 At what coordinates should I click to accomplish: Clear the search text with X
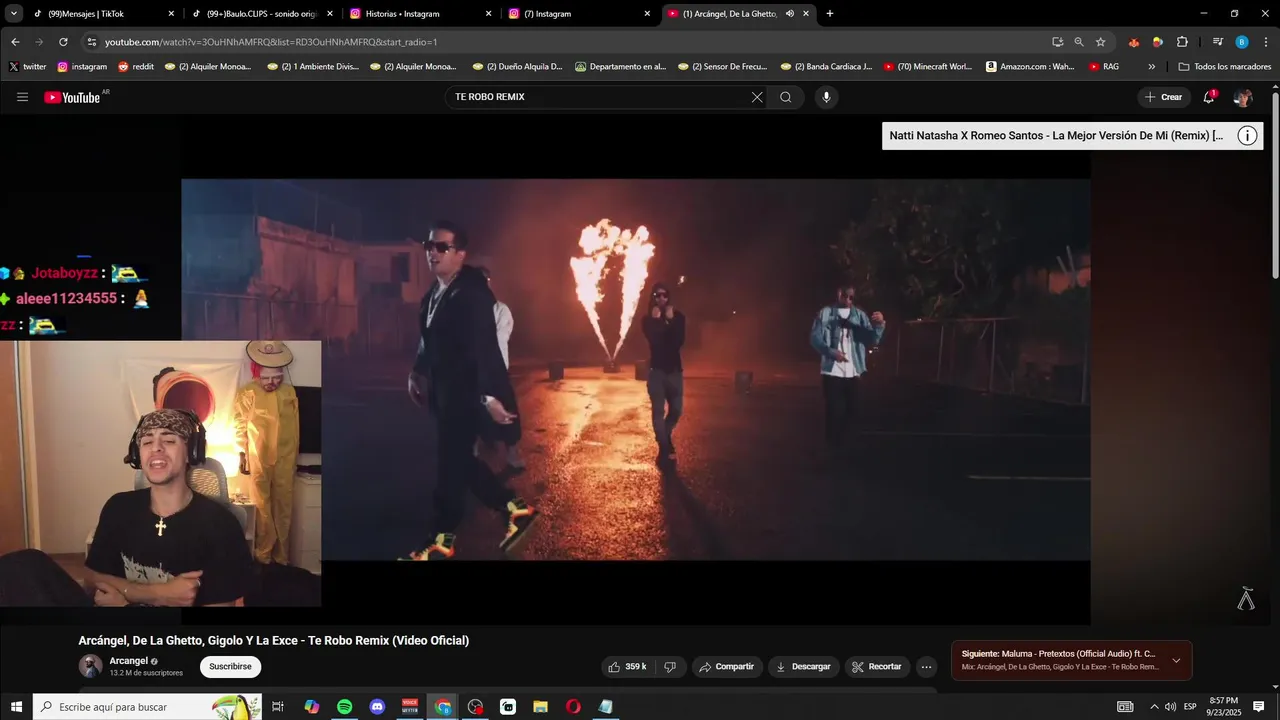click(757, 97)
